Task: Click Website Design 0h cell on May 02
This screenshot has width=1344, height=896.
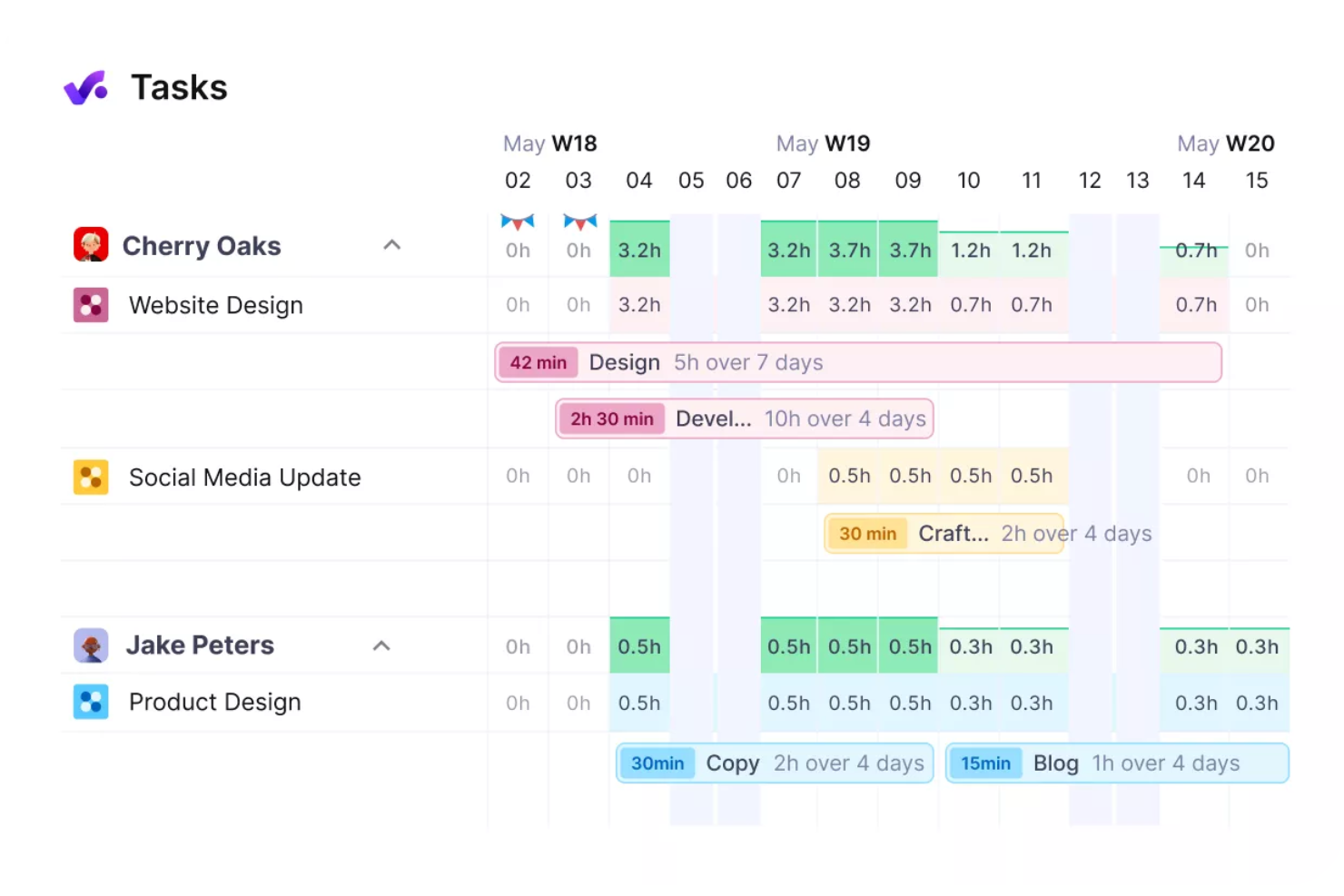Action: pyautogui.click(x=518, y=305)
